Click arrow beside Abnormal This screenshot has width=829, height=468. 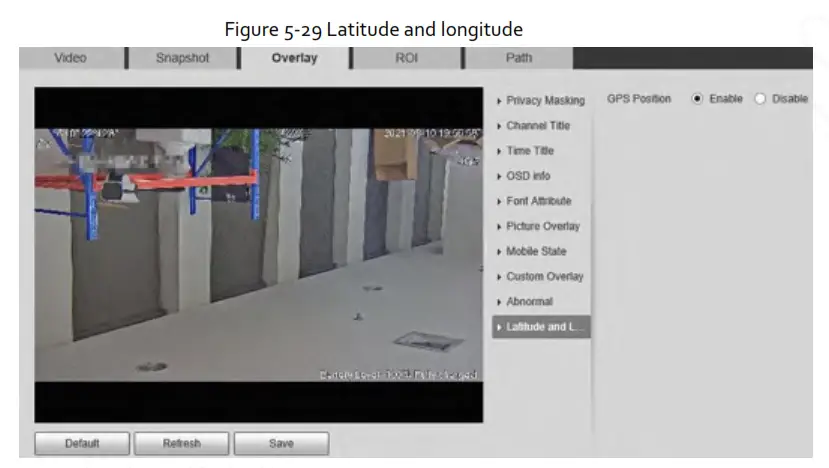coord(499,302)
